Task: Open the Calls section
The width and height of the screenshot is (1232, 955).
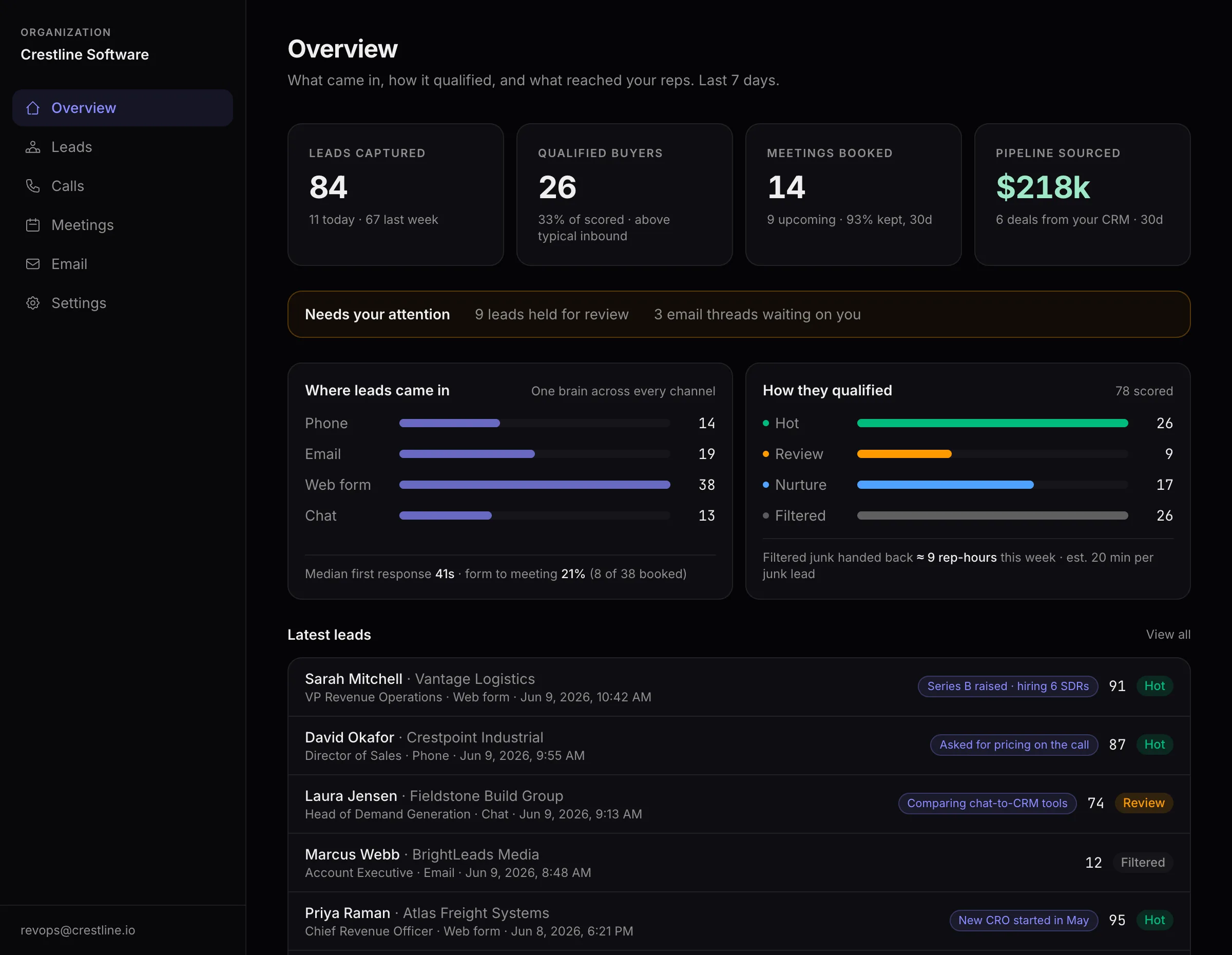Action: coord(122,185)
